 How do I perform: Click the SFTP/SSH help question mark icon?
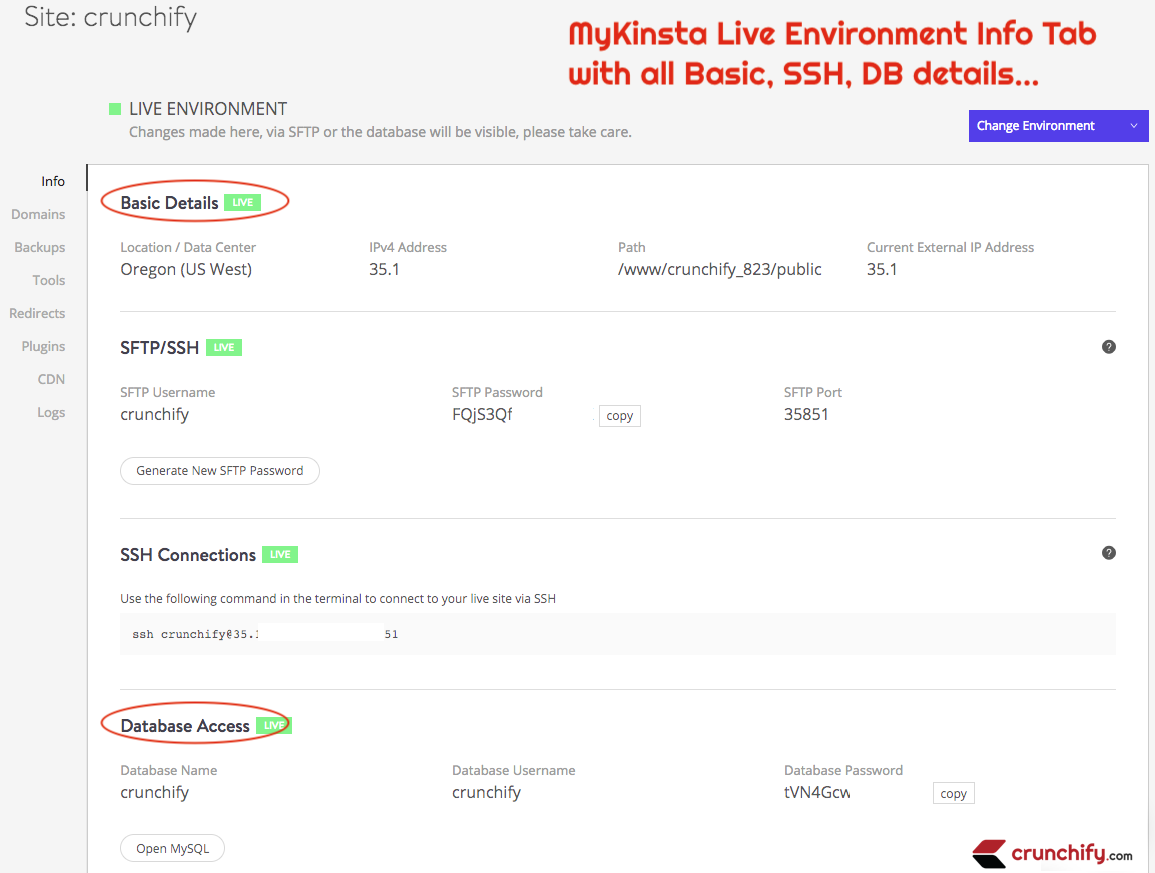[1108, 347]
